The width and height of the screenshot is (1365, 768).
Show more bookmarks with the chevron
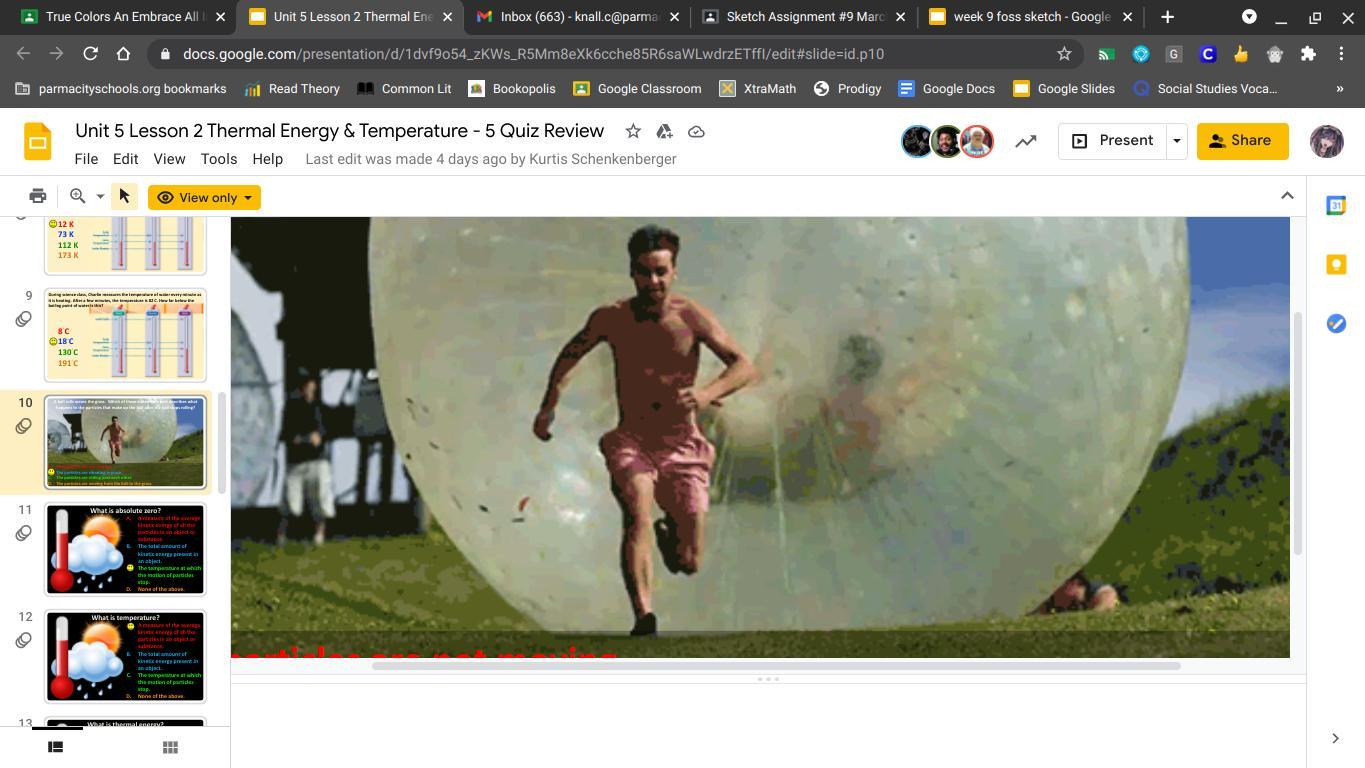[x=1340, y=89]
